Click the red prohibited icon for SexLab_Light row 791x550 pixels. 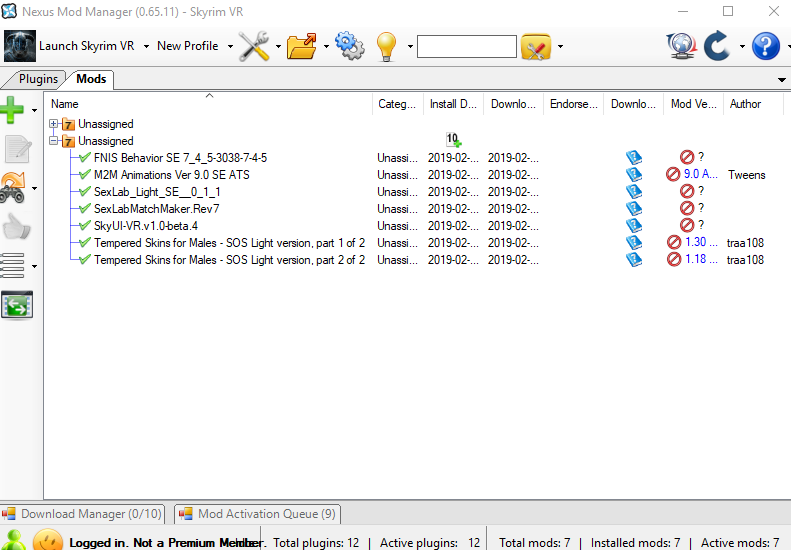(x=687, y=191)
